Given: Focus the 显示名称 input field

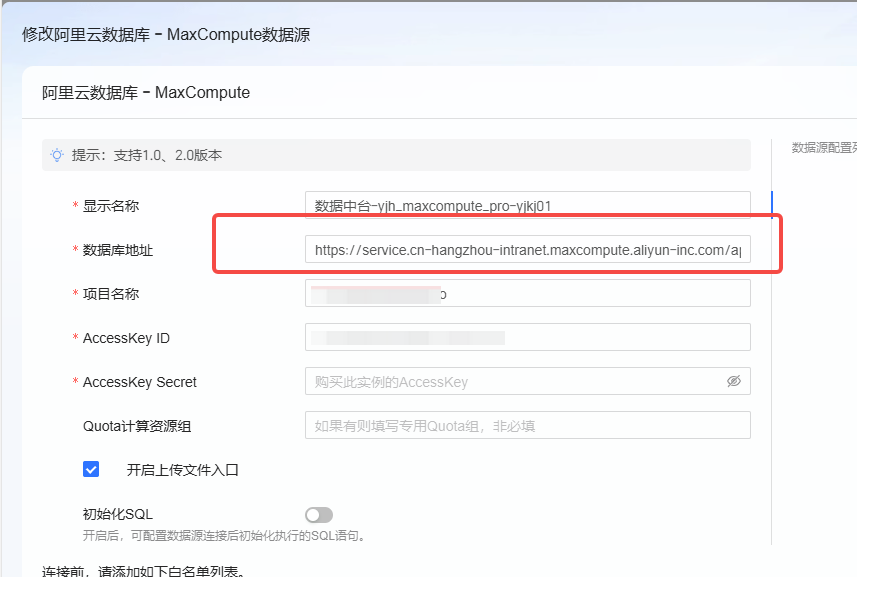Looking at the screenshot, I should pos(527,206).
